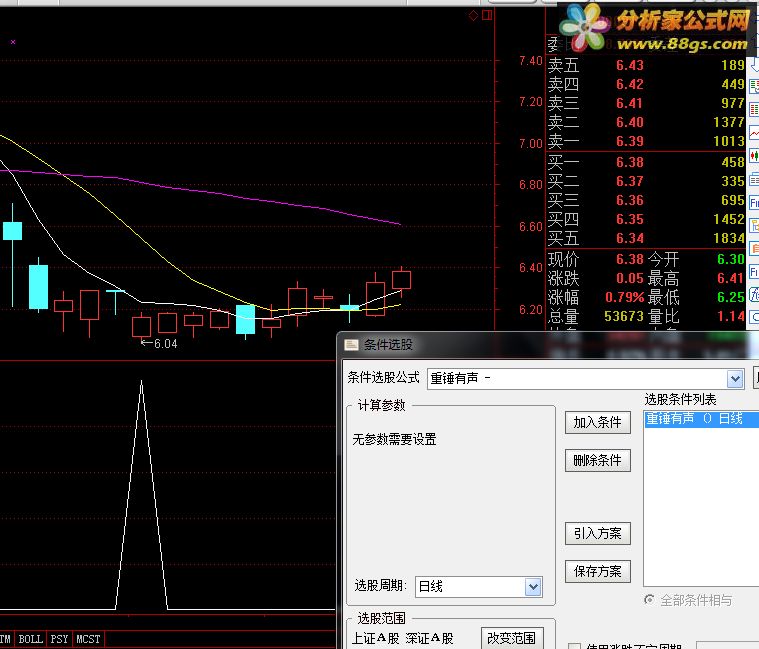This screenshot has width=759, height=649.
Task: Click the 买三 price 6.36
Action: pos(630,200)
